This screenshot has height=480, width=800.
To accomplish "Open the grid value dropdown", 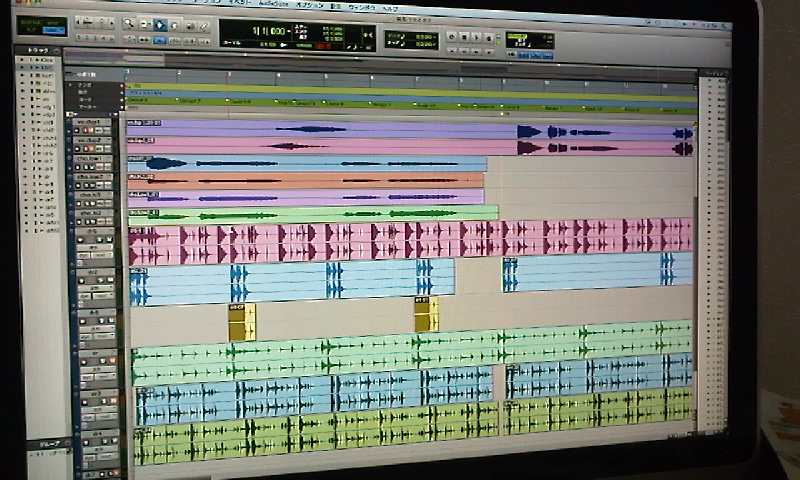I will click(435, 37).
